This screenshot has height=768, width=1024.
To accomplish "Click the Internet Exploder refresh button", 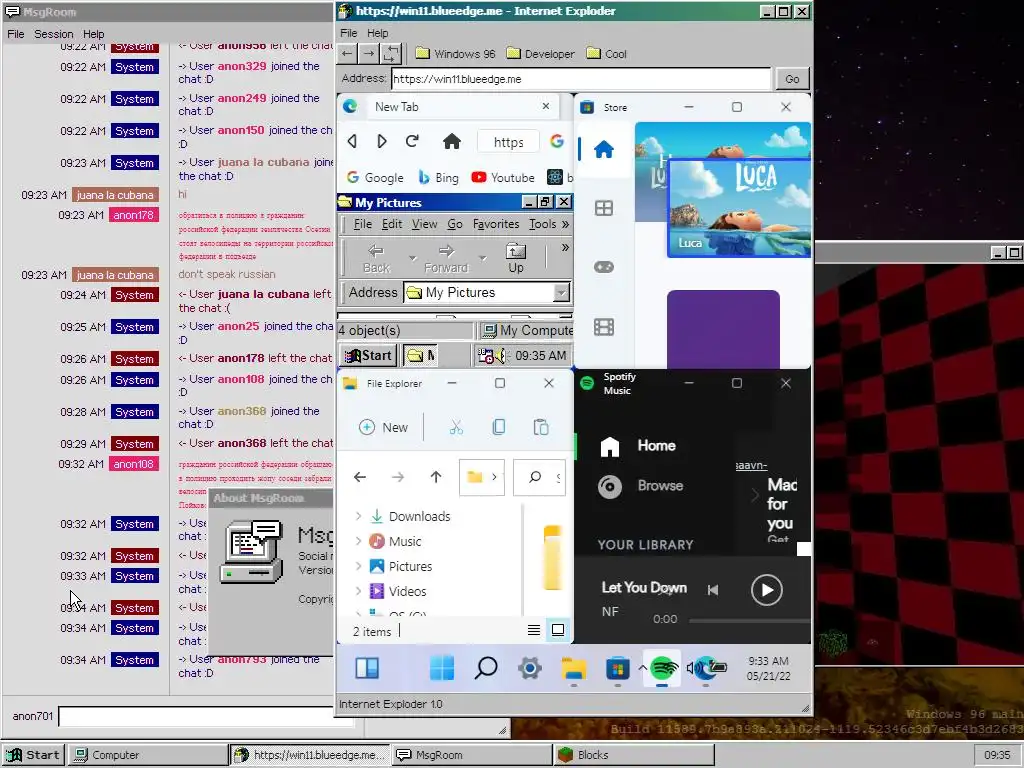I will click(391, 54).
